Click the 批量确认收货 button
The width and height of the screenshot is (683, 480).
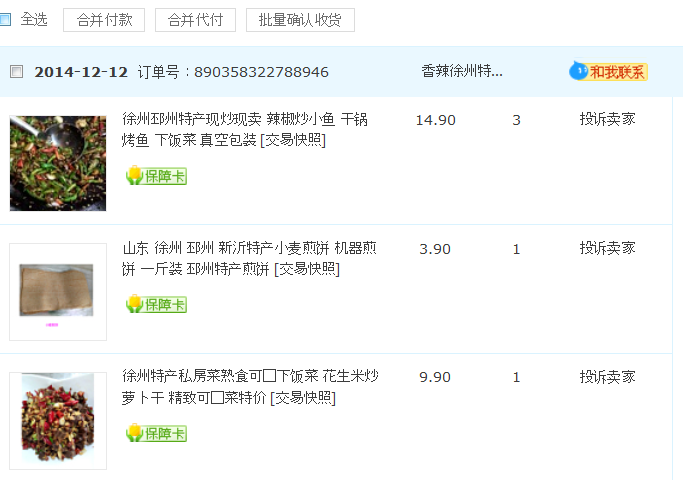click(x=300, y=20)
